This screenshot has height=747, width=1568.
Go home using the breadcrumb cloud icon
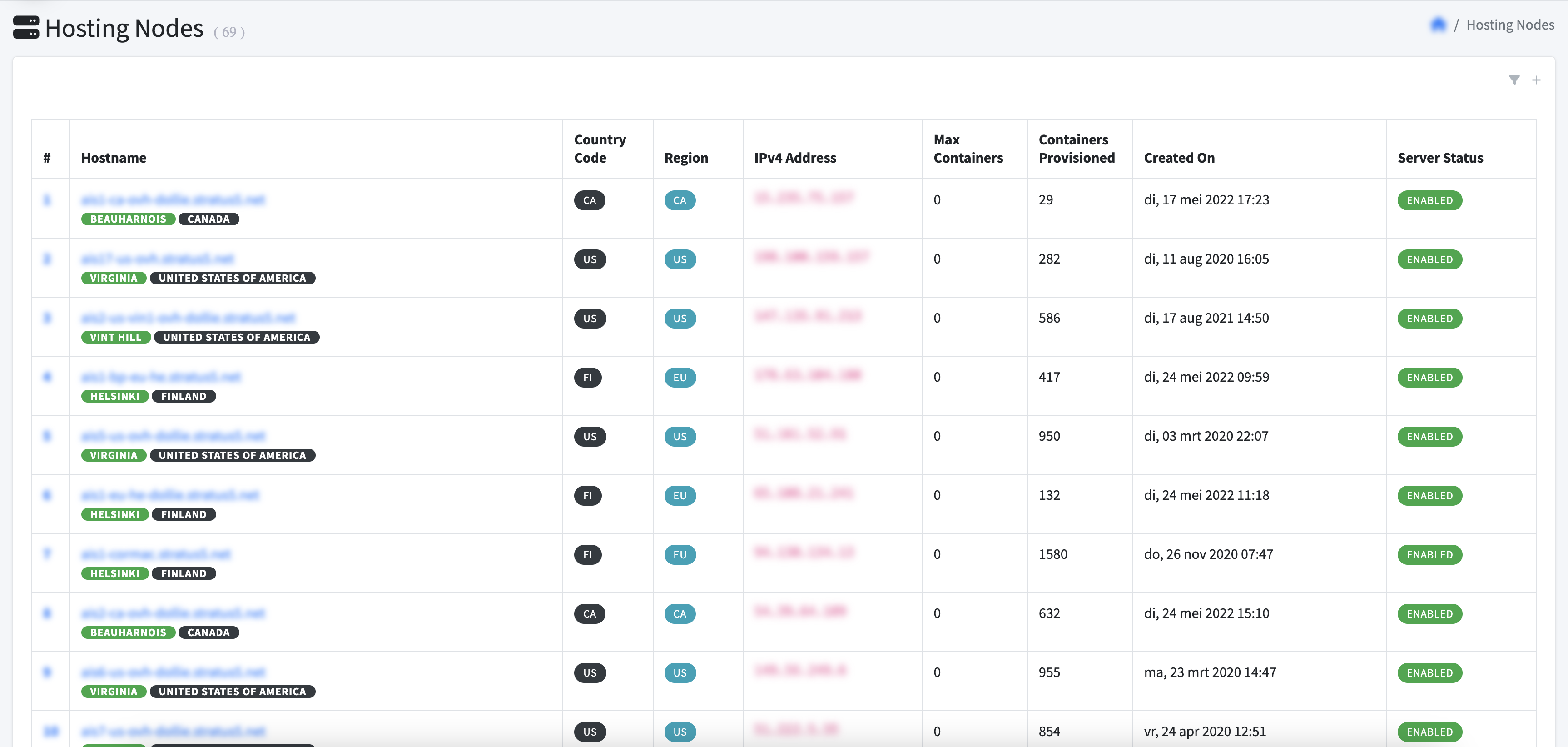1438,24
